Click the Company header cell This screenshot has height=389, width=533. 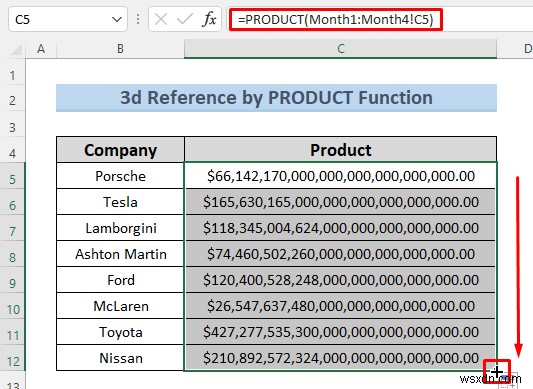120,150
